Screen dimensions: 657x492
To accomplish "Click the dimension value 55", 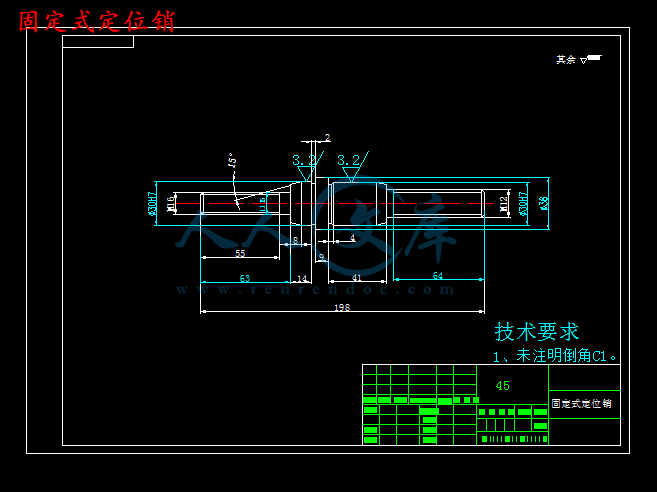I will (240, 254).
